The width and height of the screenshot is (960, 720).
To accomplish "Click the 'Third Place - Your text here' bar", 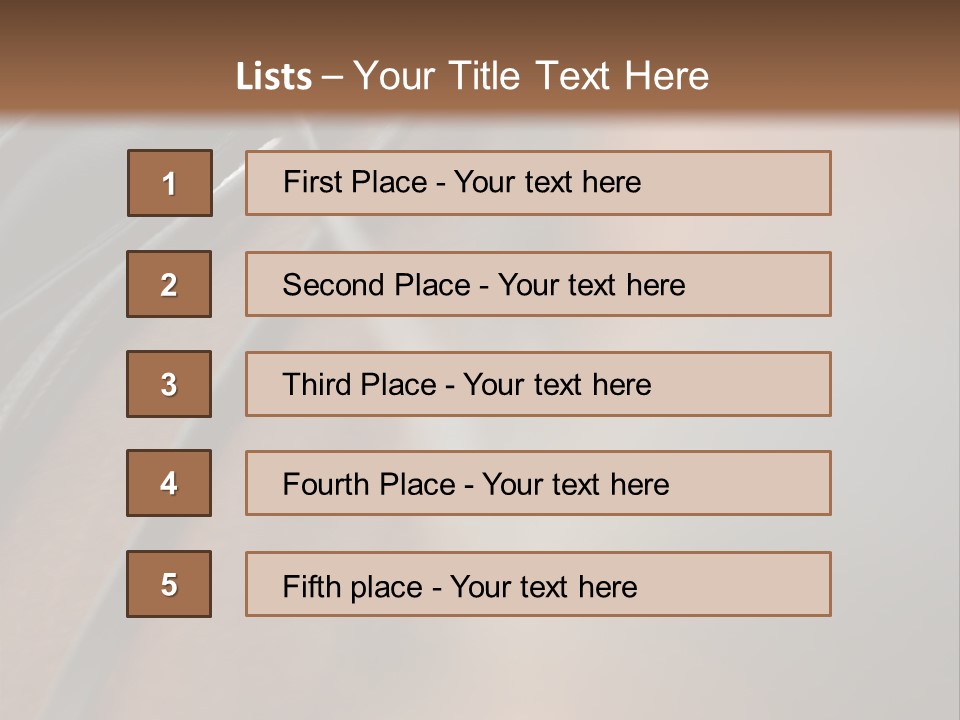I will (538, 384).
